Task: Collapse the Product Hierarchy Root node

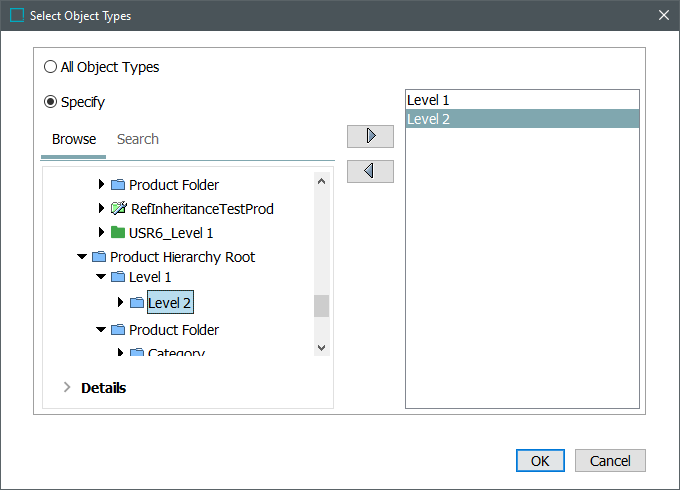Action: click(x=82, y=257)
